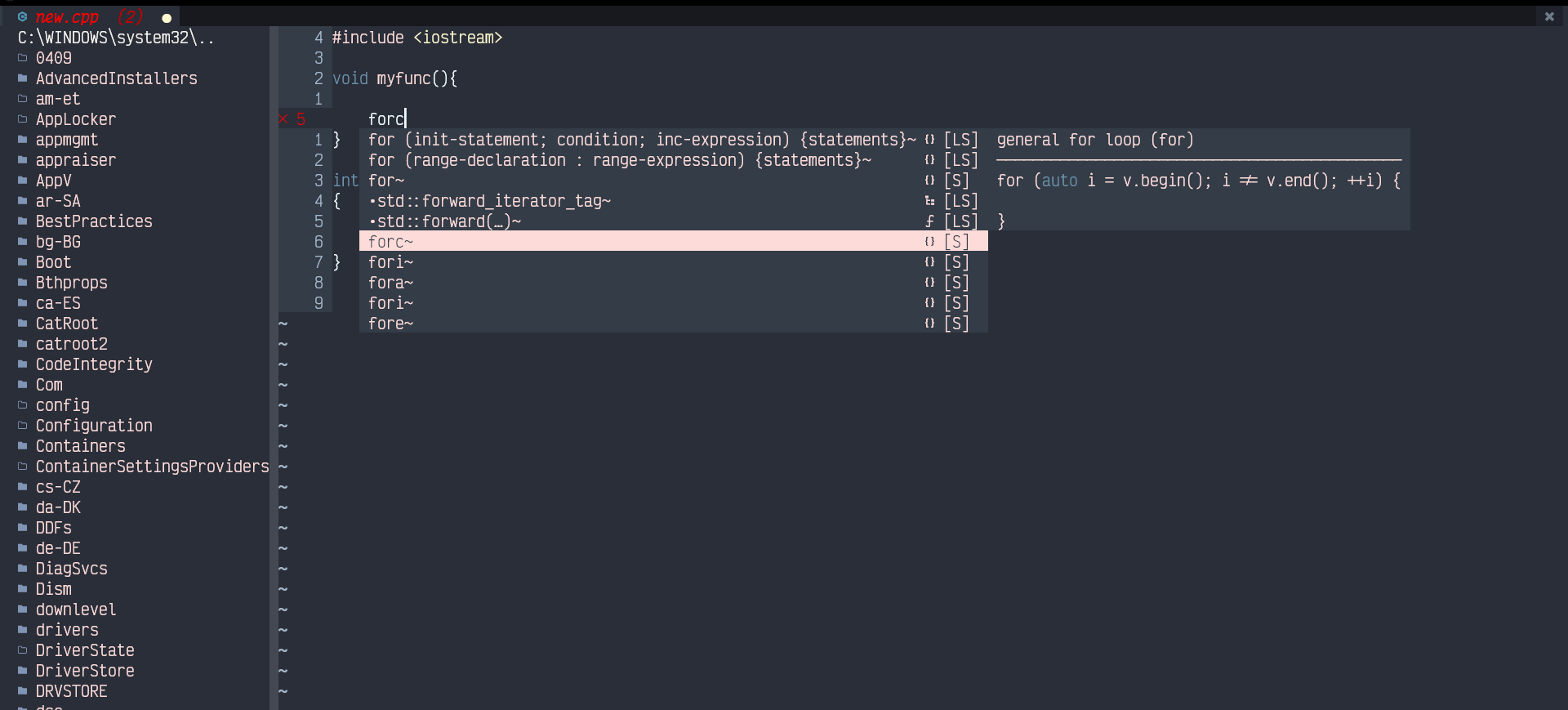
Task: Click the snippet icon next to the highlighted forc~ entry
Action: point(929,241)
